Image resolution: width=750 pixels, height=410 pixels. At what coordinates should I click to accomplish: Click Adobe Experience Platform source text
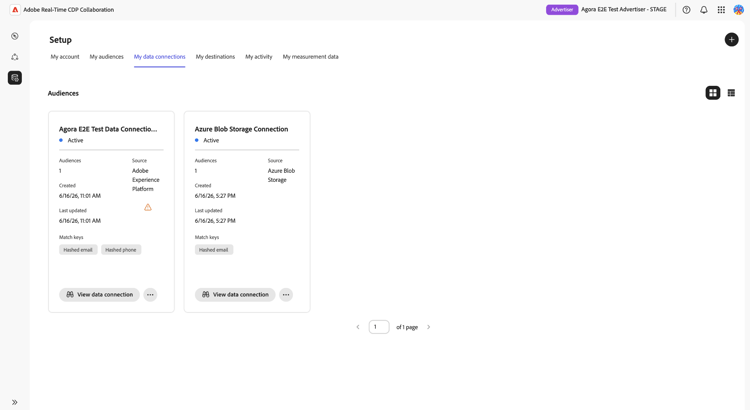tap(146, 180)
